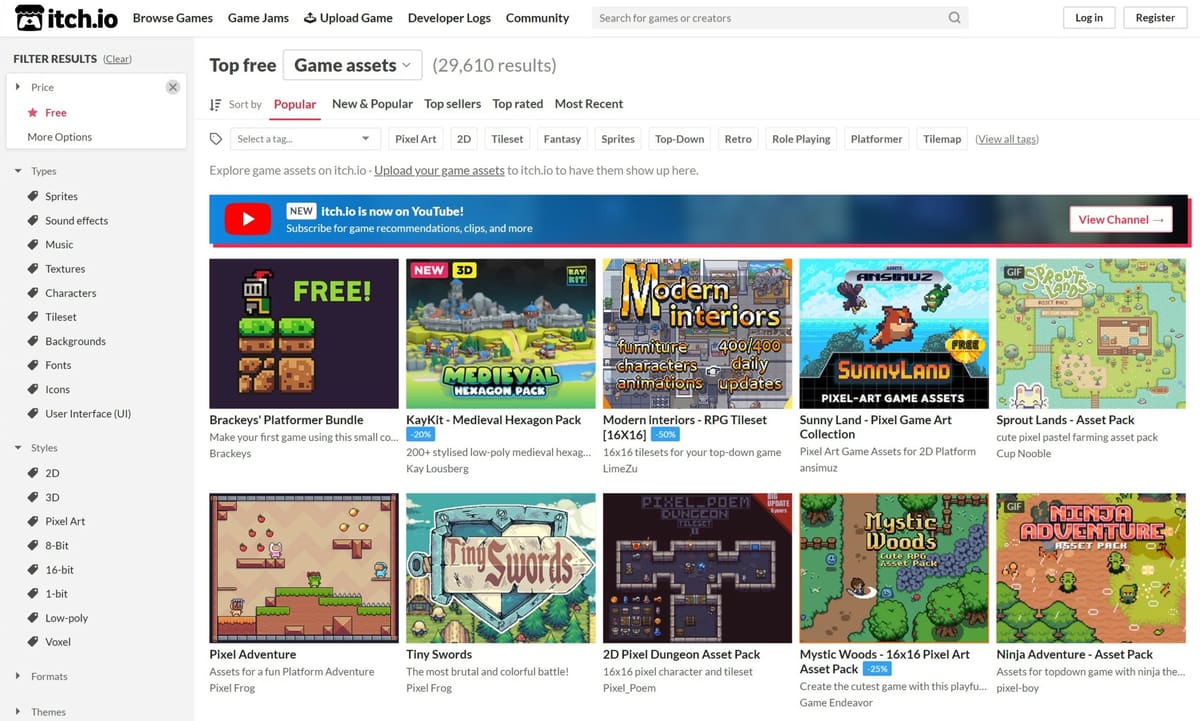Switch to New & Popular sorting
Image resolution: width=1200 pixels, height=721 pixels.
(372, 104)
